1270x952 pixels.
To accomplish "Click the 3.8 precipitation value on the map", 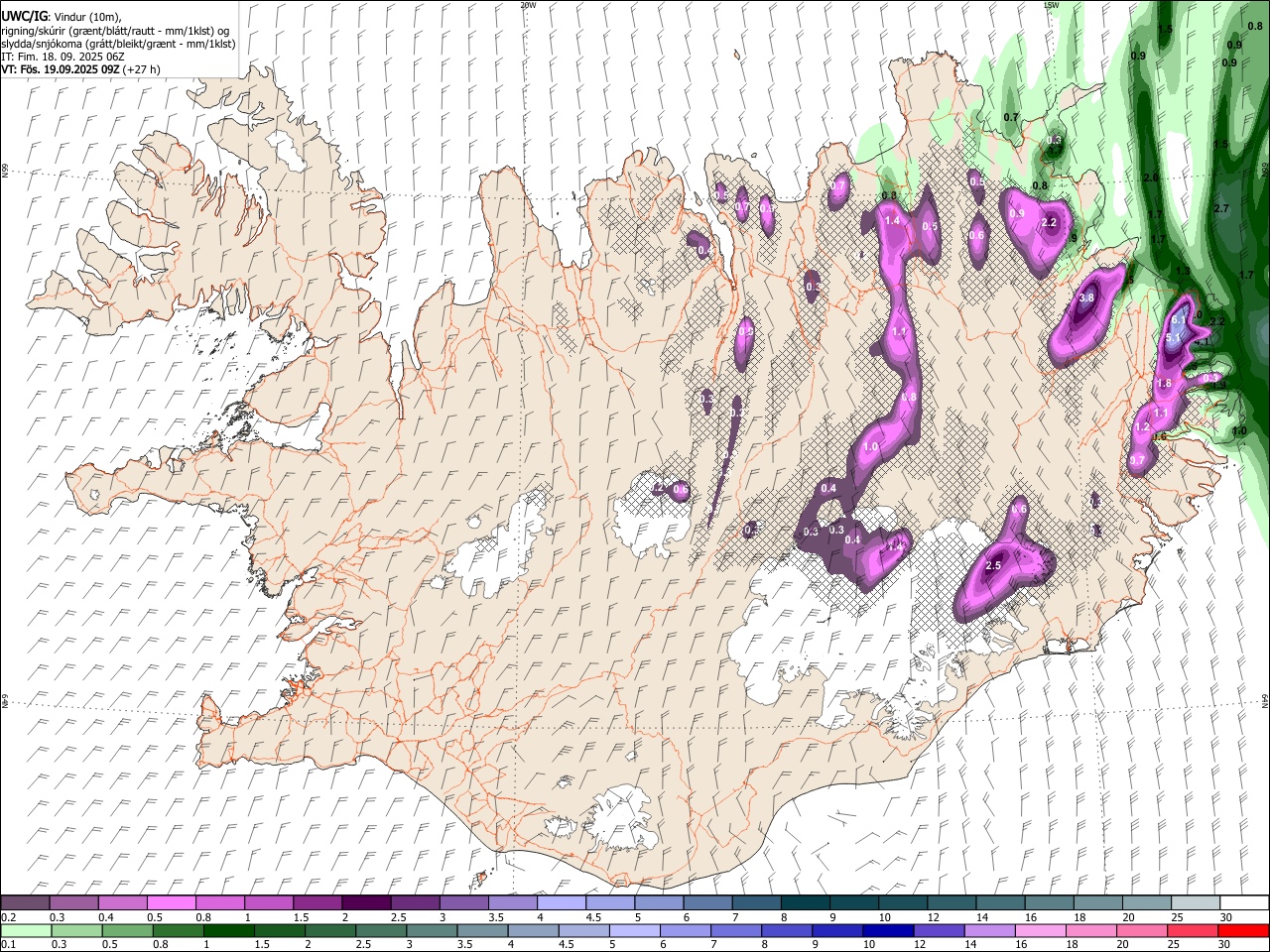I will (1085, 297).
